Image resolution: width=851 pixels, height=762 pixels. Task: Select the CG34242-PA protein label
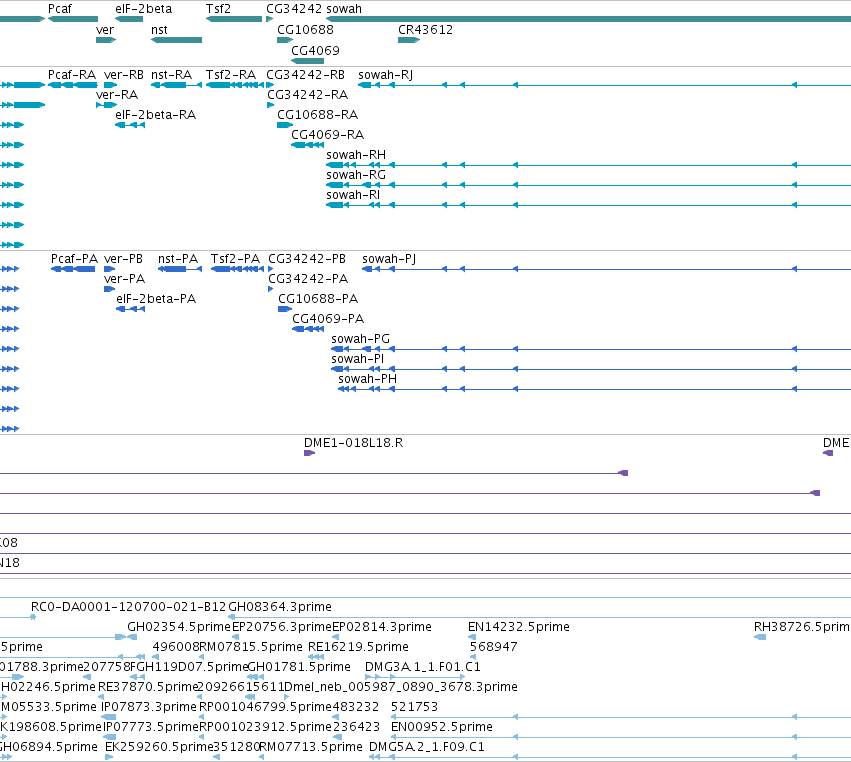308,279
